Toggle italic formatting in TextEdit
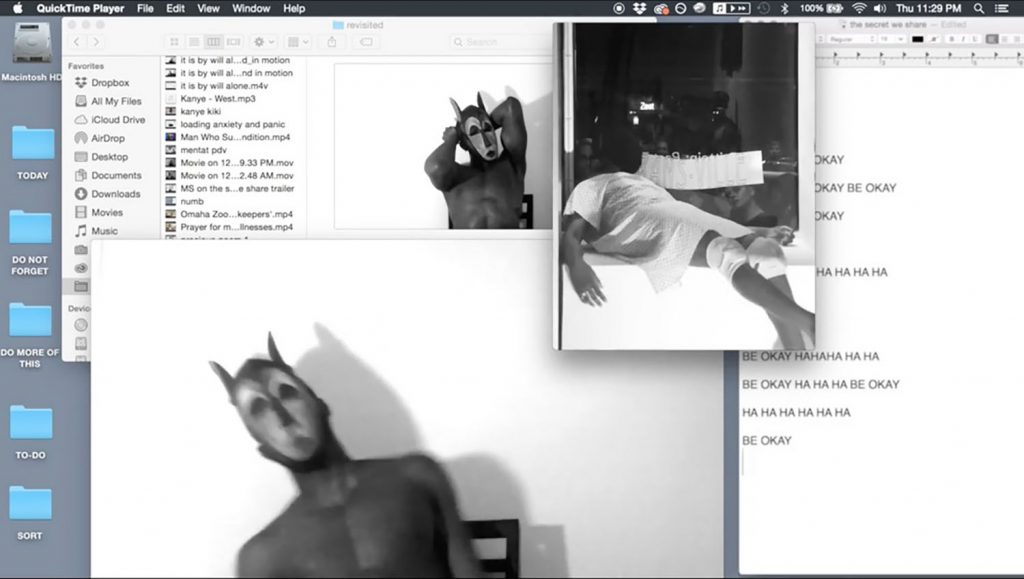1024x579 pixels. coord(961,39)
